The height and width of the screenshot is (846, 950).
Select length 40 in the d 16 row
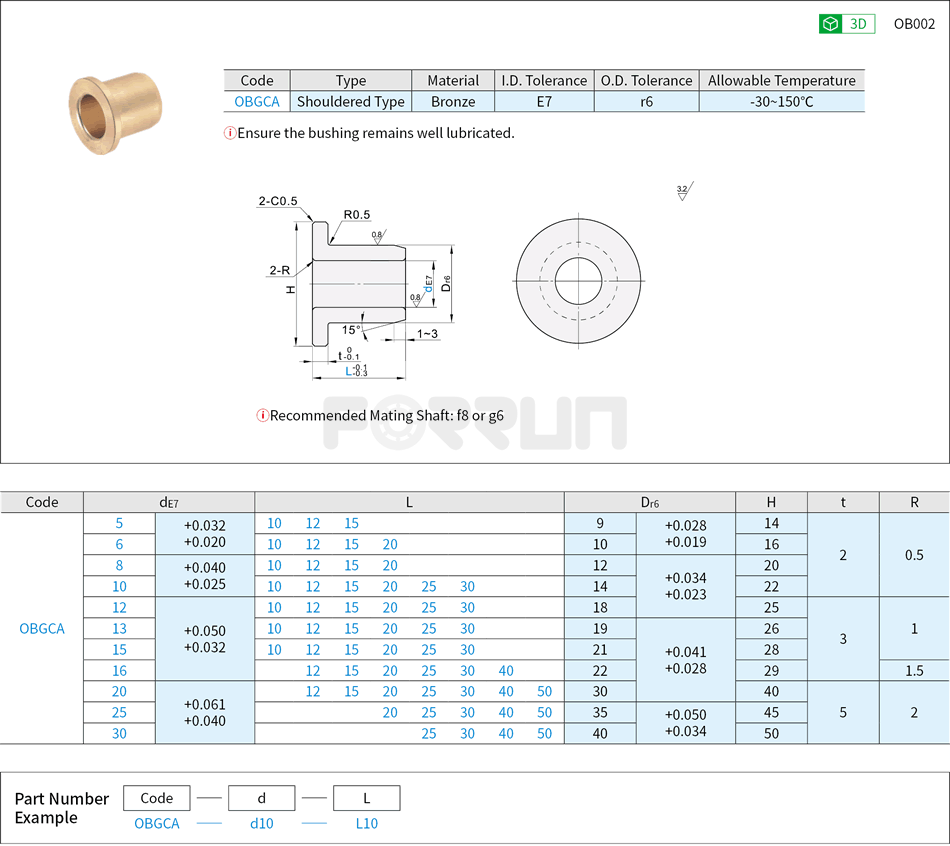506,671
